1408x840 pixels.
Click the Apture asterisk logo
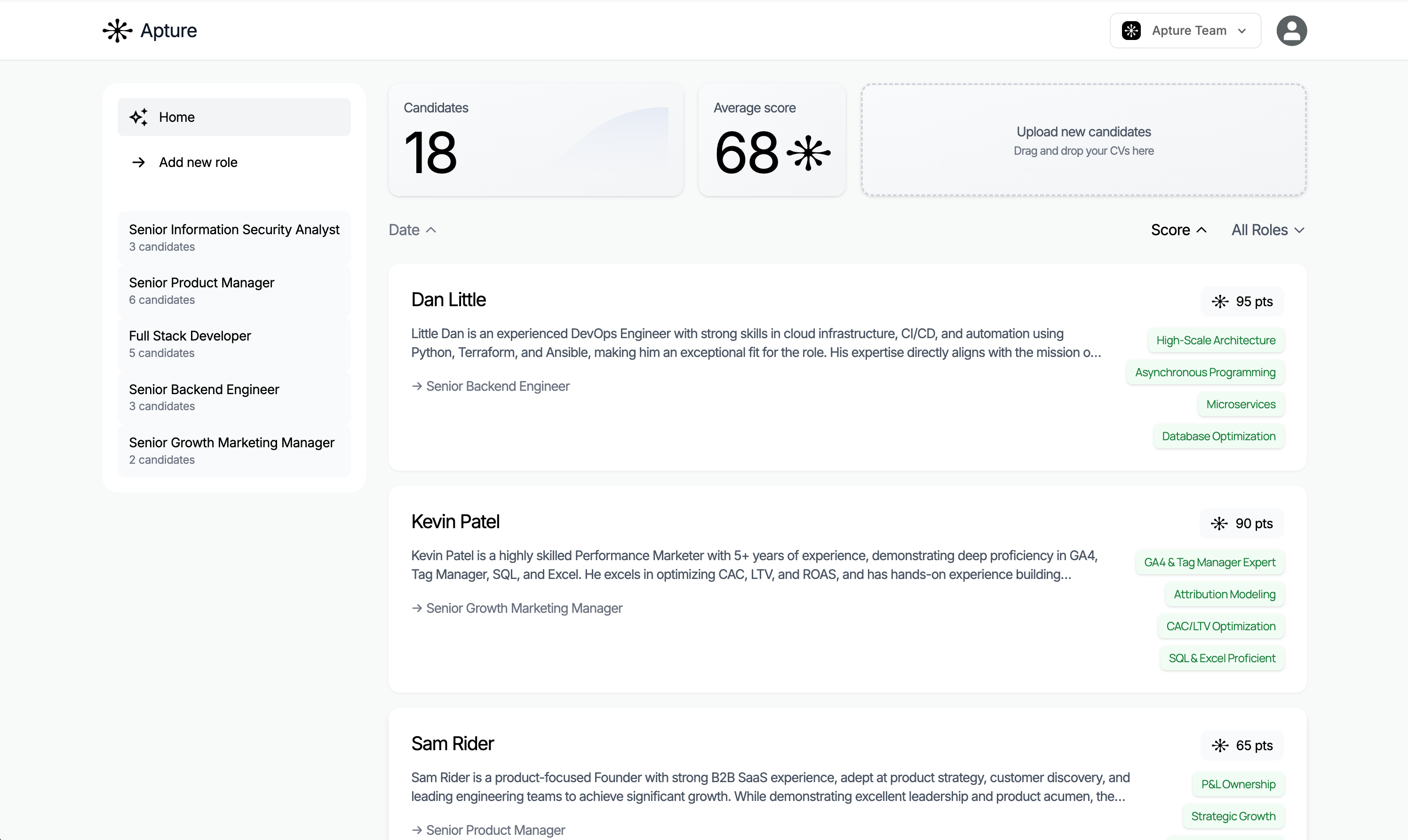tap(117, 31)
